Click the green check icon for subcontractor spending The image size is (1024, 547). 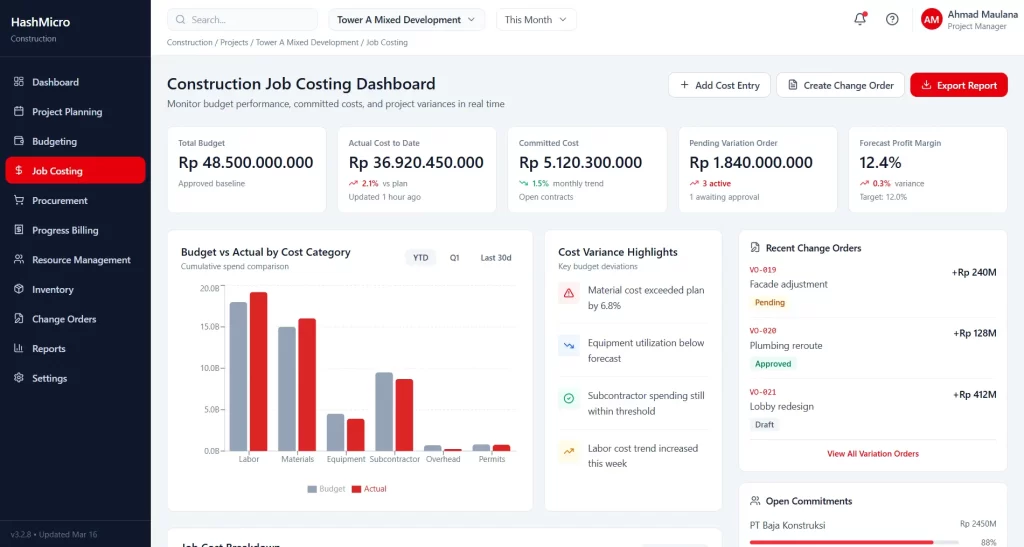pos(569,398)
